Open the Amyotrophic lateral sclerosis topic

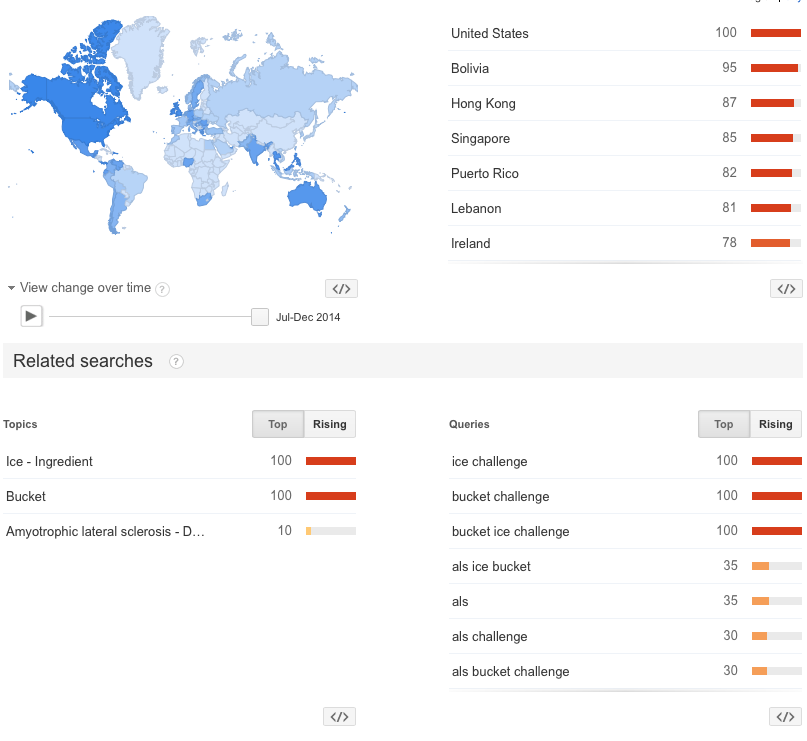tap(105, 531)
